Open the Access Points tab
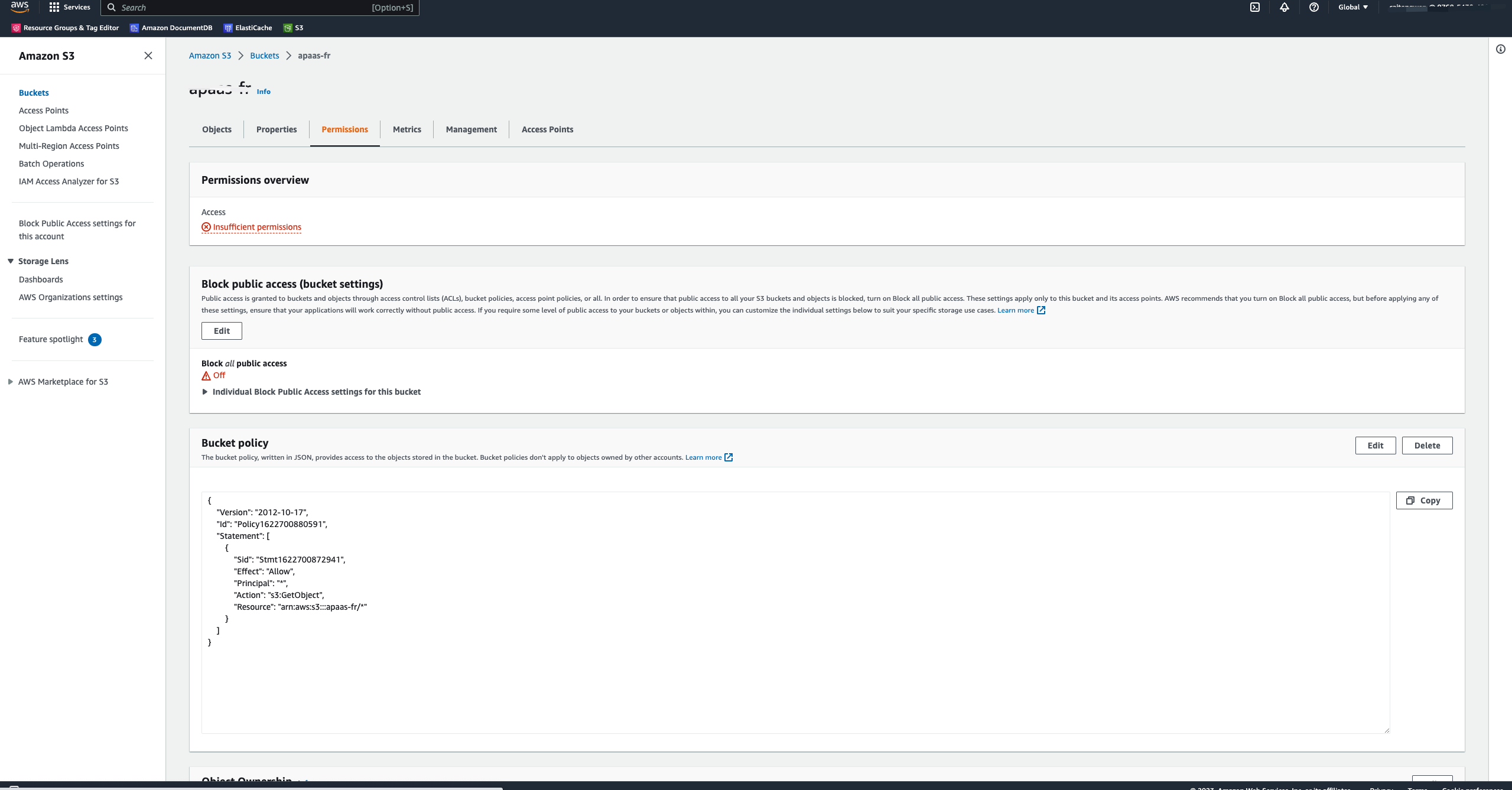Image resolution: width=1512 pixels, height=790 pixels. click(548, 129)
